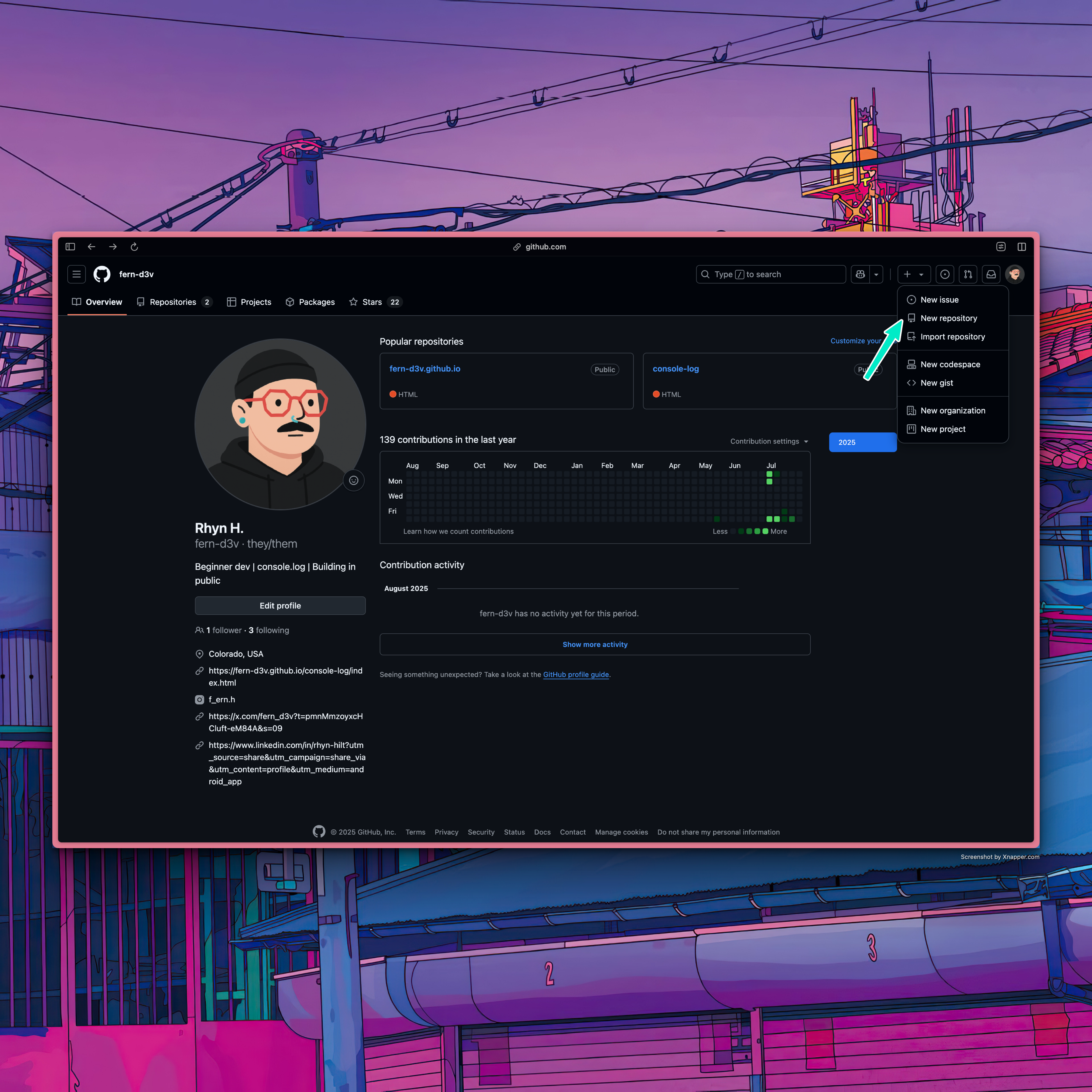Click the GitHub Octocat logo

click(102, 274)
